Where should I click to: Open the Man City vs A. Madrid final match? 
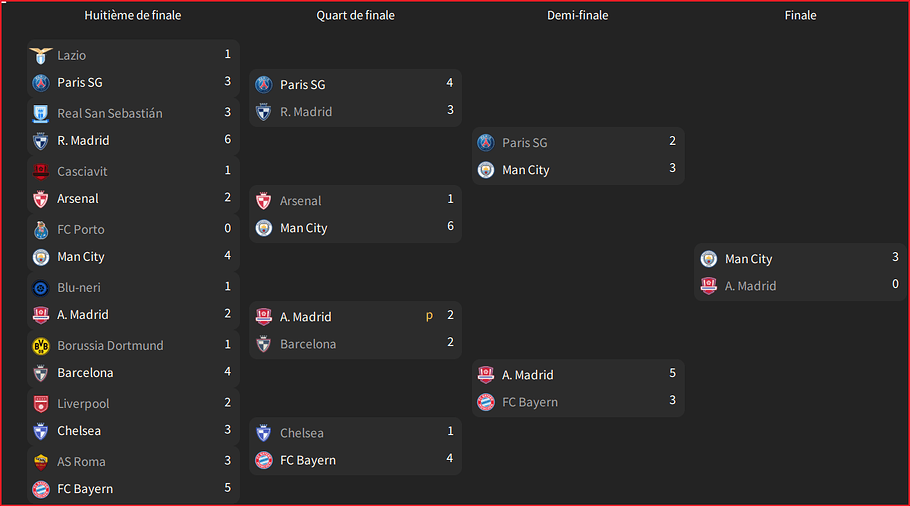pyautogui.click(x=800, y=272)
